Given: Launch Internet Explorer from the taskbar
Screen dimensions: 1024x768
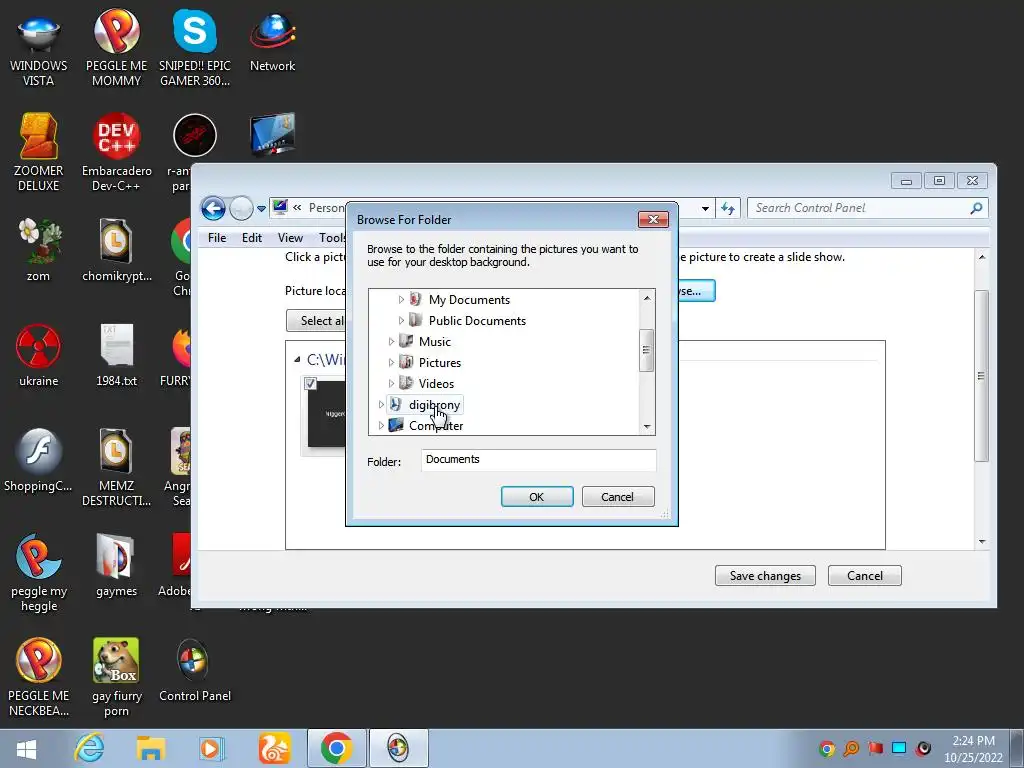Looking at the screenshot, I should [89, 748].
